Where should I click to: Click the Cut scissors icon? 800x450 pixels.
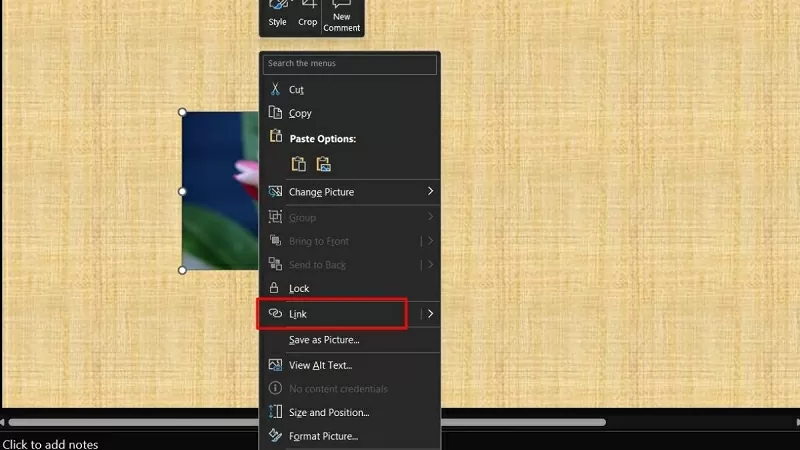tap(275, 89)
